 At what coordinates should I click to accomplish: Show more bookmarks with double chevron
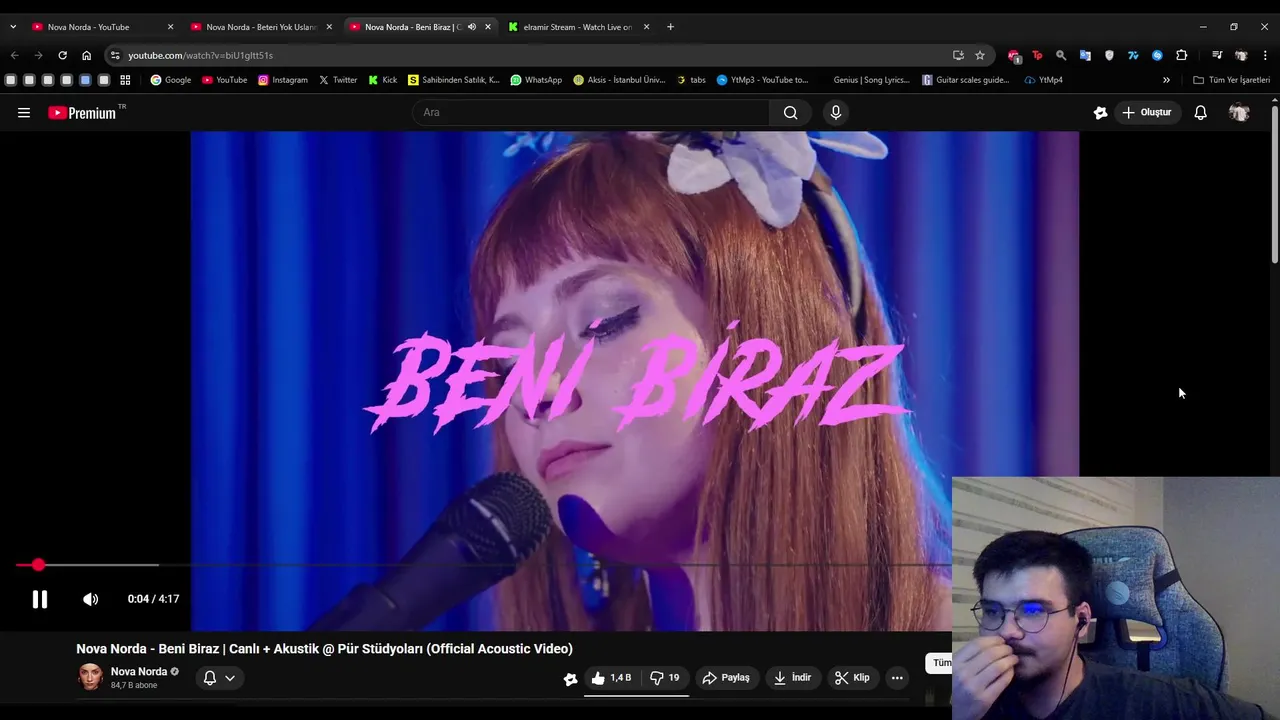tap(1166, 80)
